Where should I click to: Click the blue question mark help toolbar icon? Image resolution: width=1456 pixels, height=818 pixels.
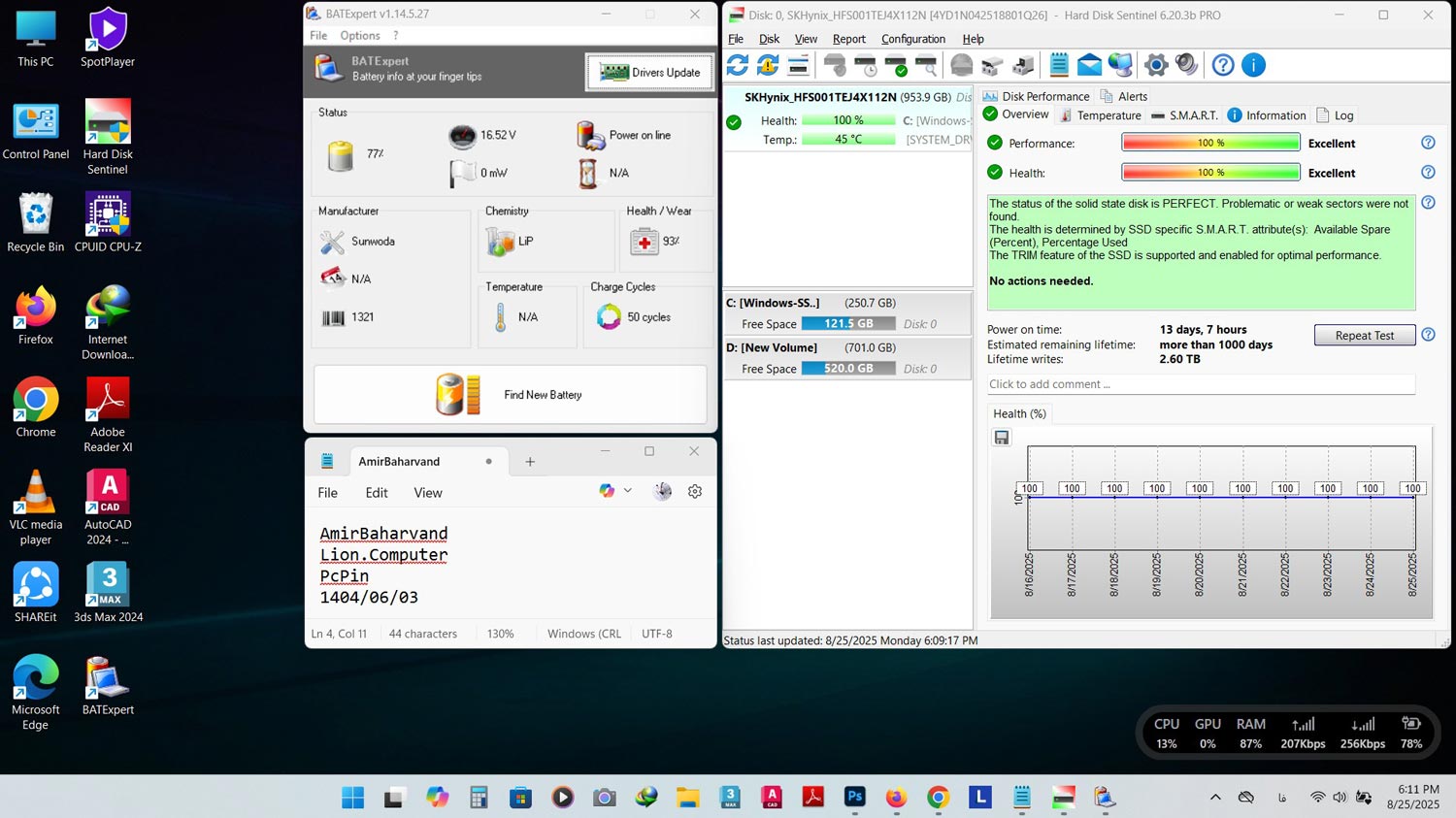tap(1223, 65)
